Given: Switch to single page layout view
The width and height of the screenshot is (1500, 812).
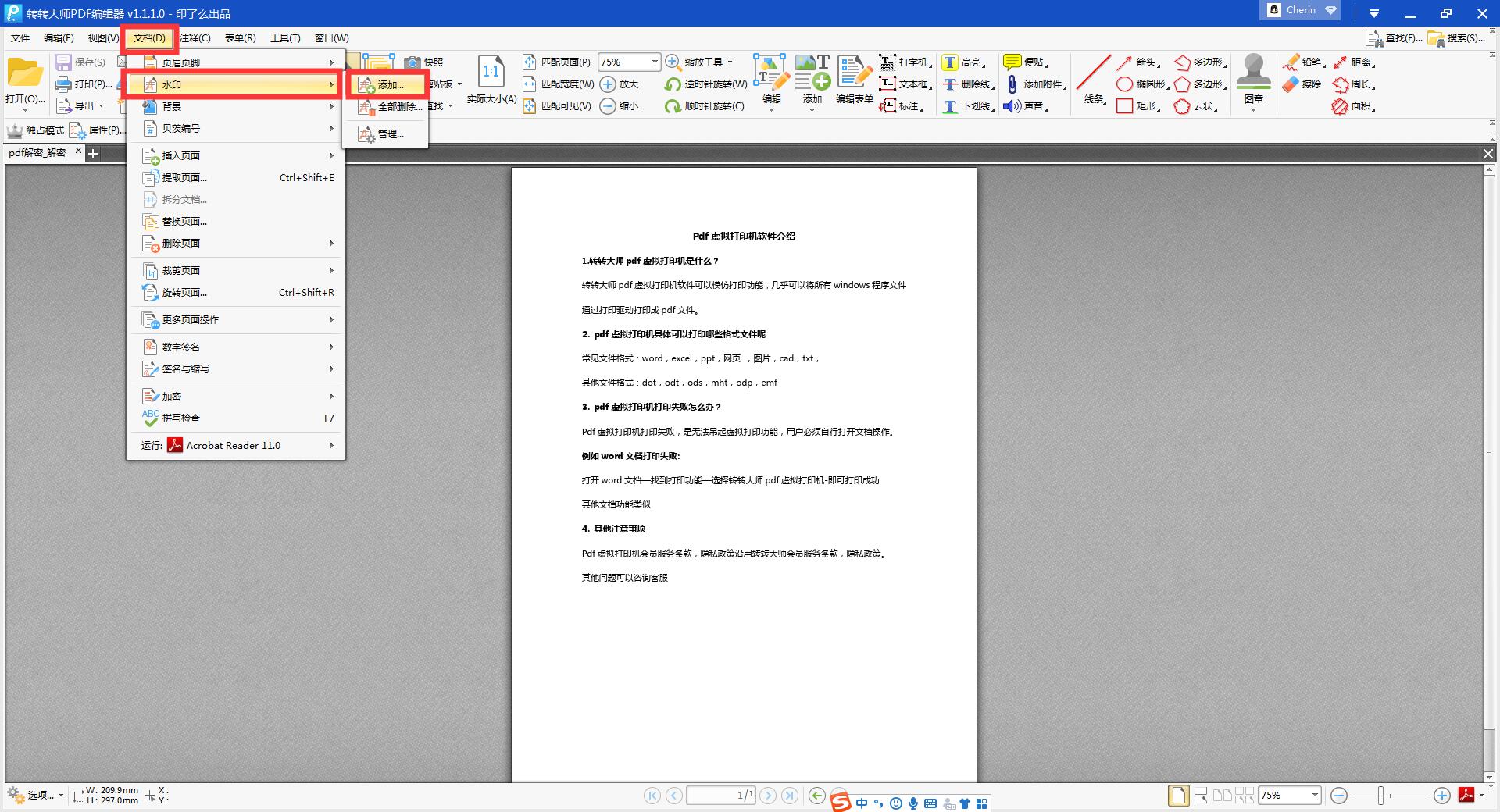Looking at the screenshot, I should (x=1178, y=796).
